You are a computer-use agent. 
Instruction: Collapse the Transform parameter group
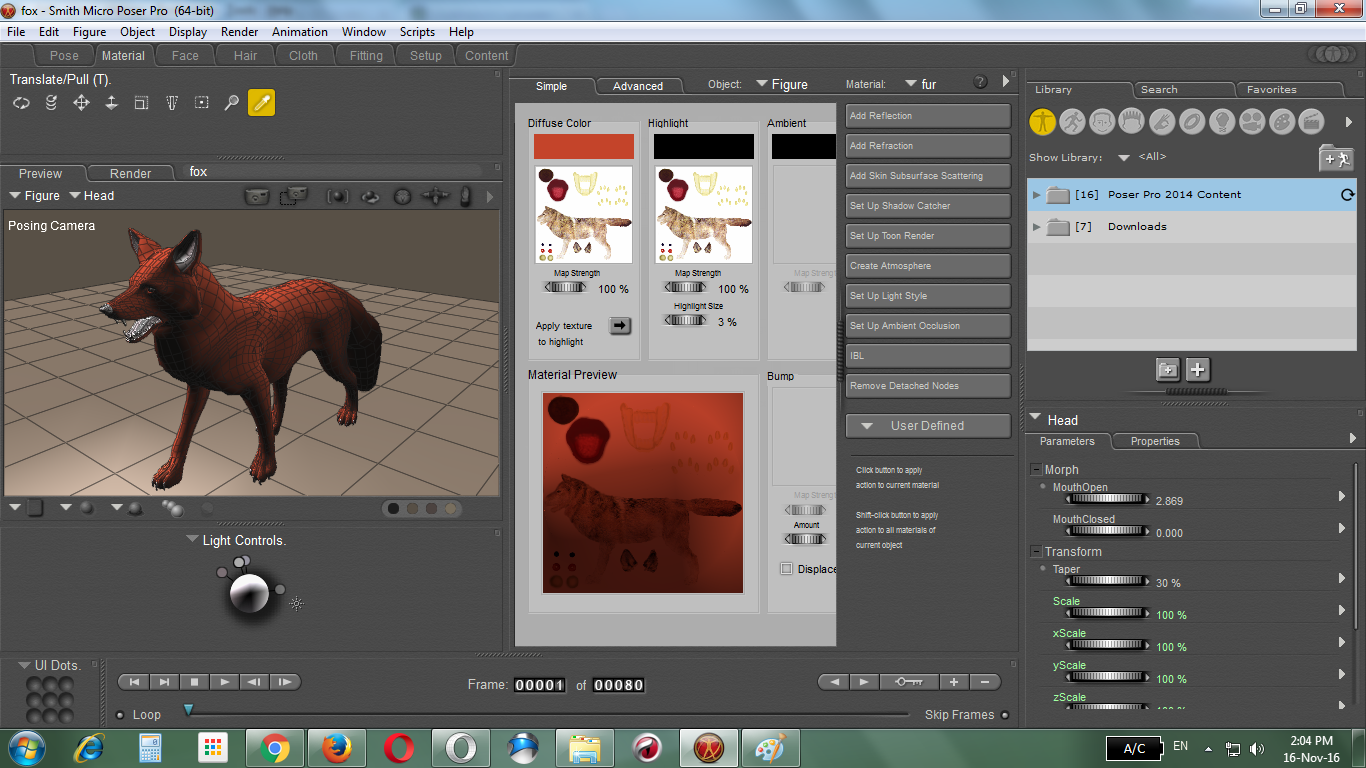click(x=1037, y=551)
